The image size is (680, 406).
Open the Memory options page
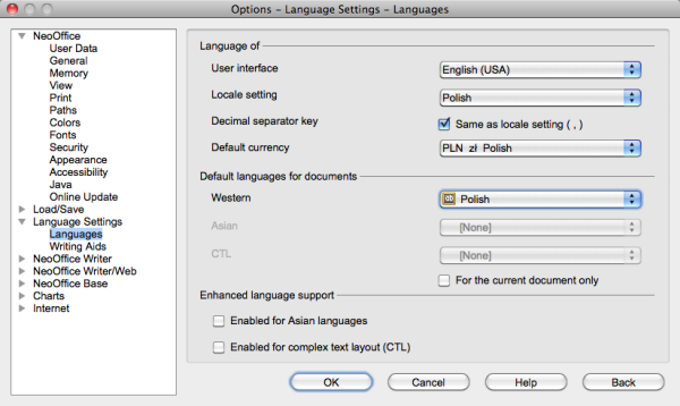pyautogui.click(x=69, y=73)
